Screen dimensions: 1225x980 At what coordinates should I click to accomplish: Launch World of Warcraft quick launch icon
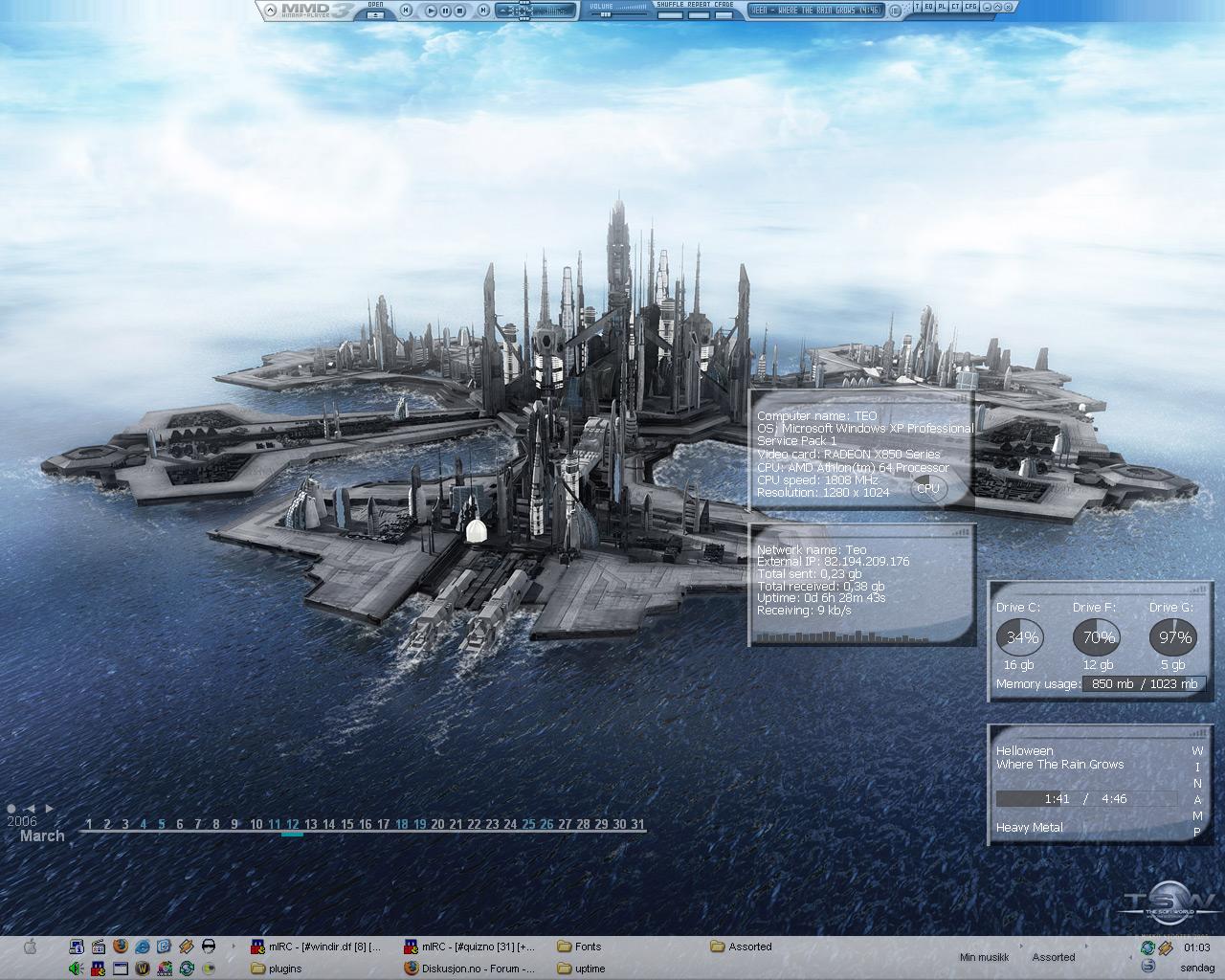pyautogui.click(x=143, y=969)
